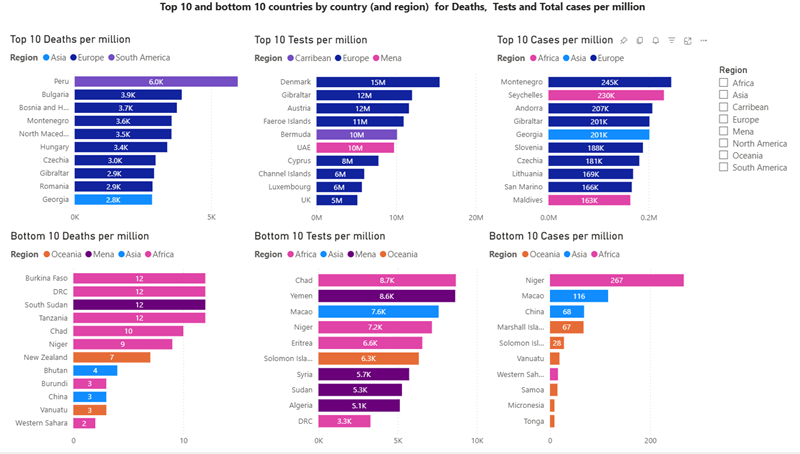Check the Europe region checkbox
Screen dimensions: 800x454
(723, 119)
